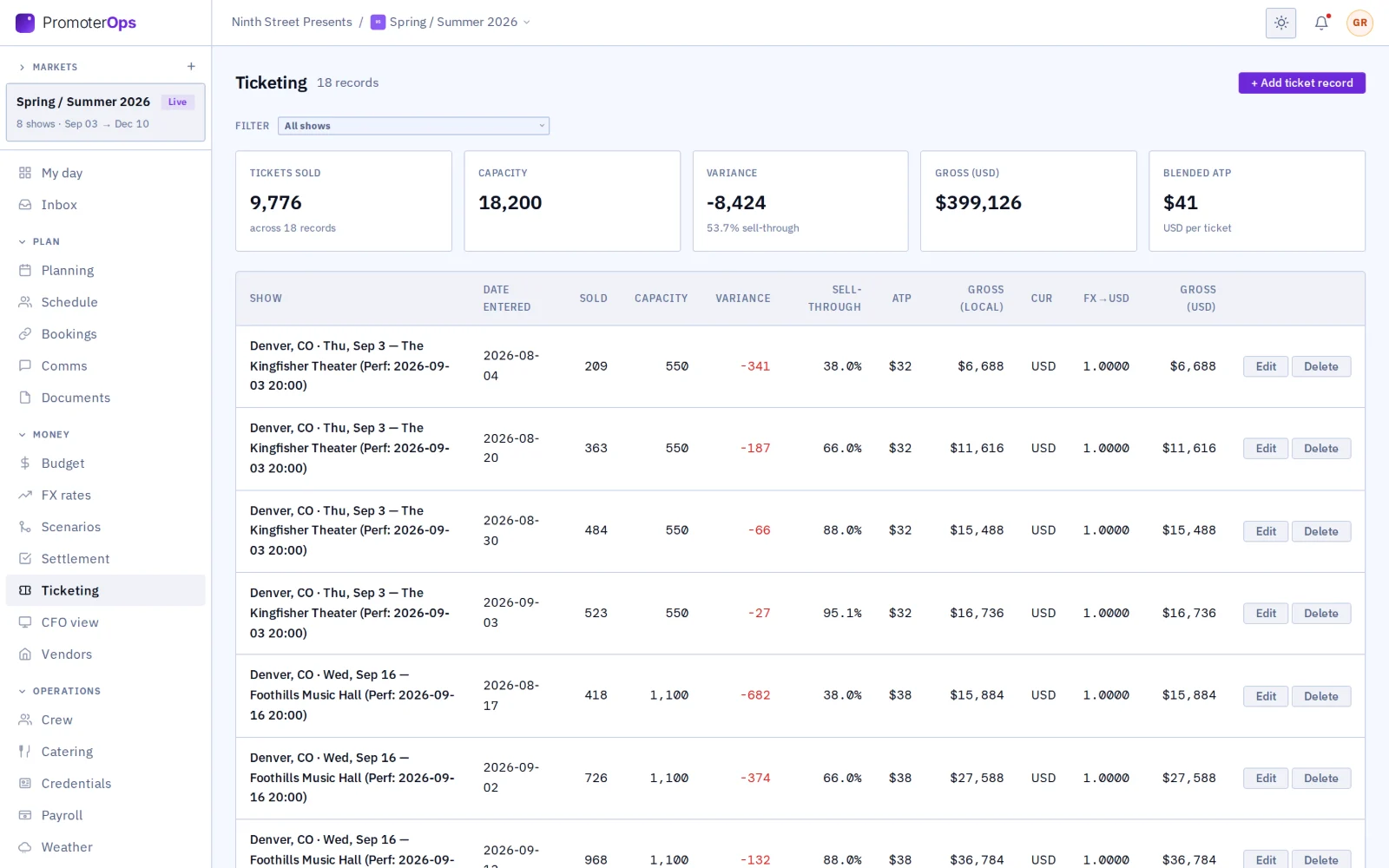
Task: Open Bookings link icon item
Action: point(25,334)
